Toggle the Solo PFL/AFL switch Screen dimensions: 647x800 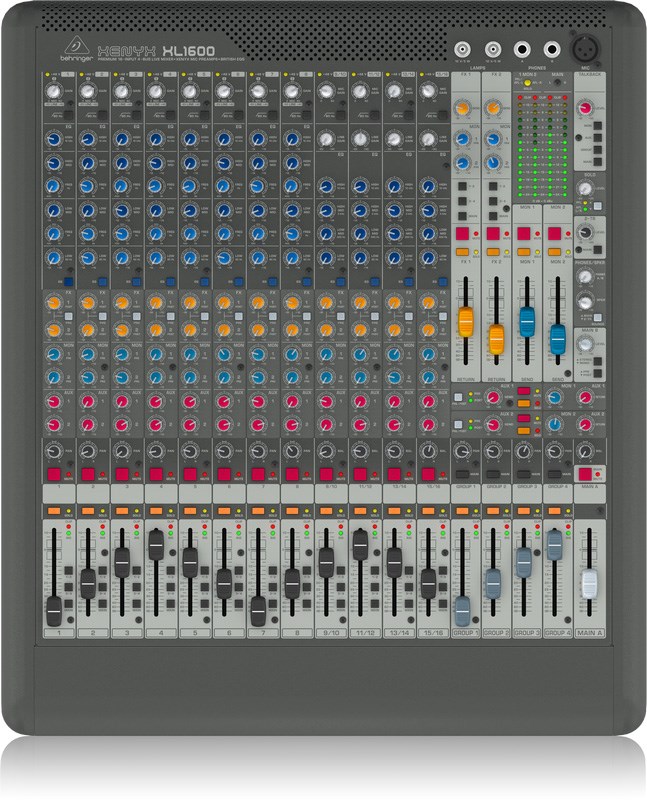597,206
